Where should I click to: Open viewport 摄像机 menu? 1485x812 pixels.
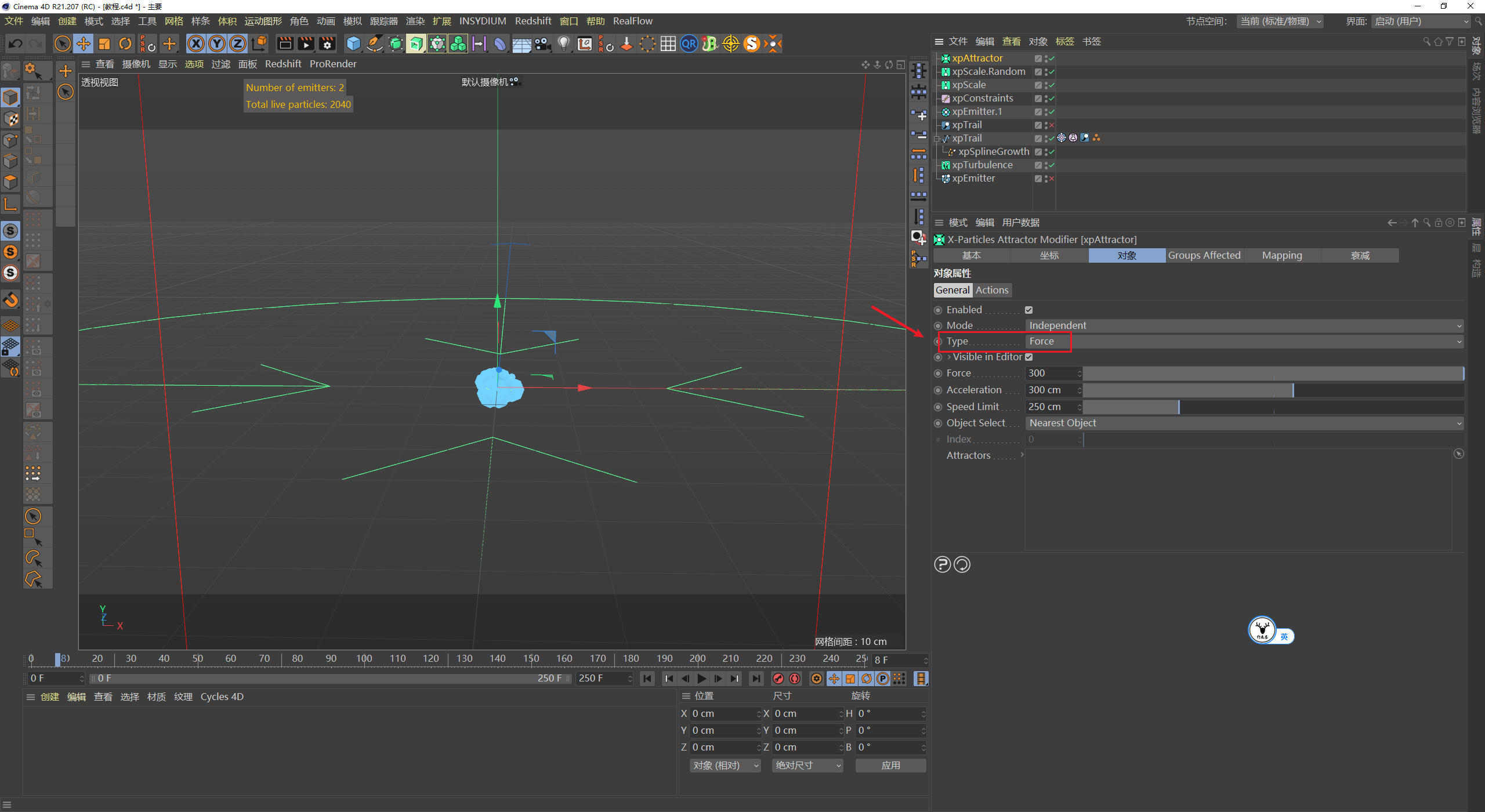point(136,64)
